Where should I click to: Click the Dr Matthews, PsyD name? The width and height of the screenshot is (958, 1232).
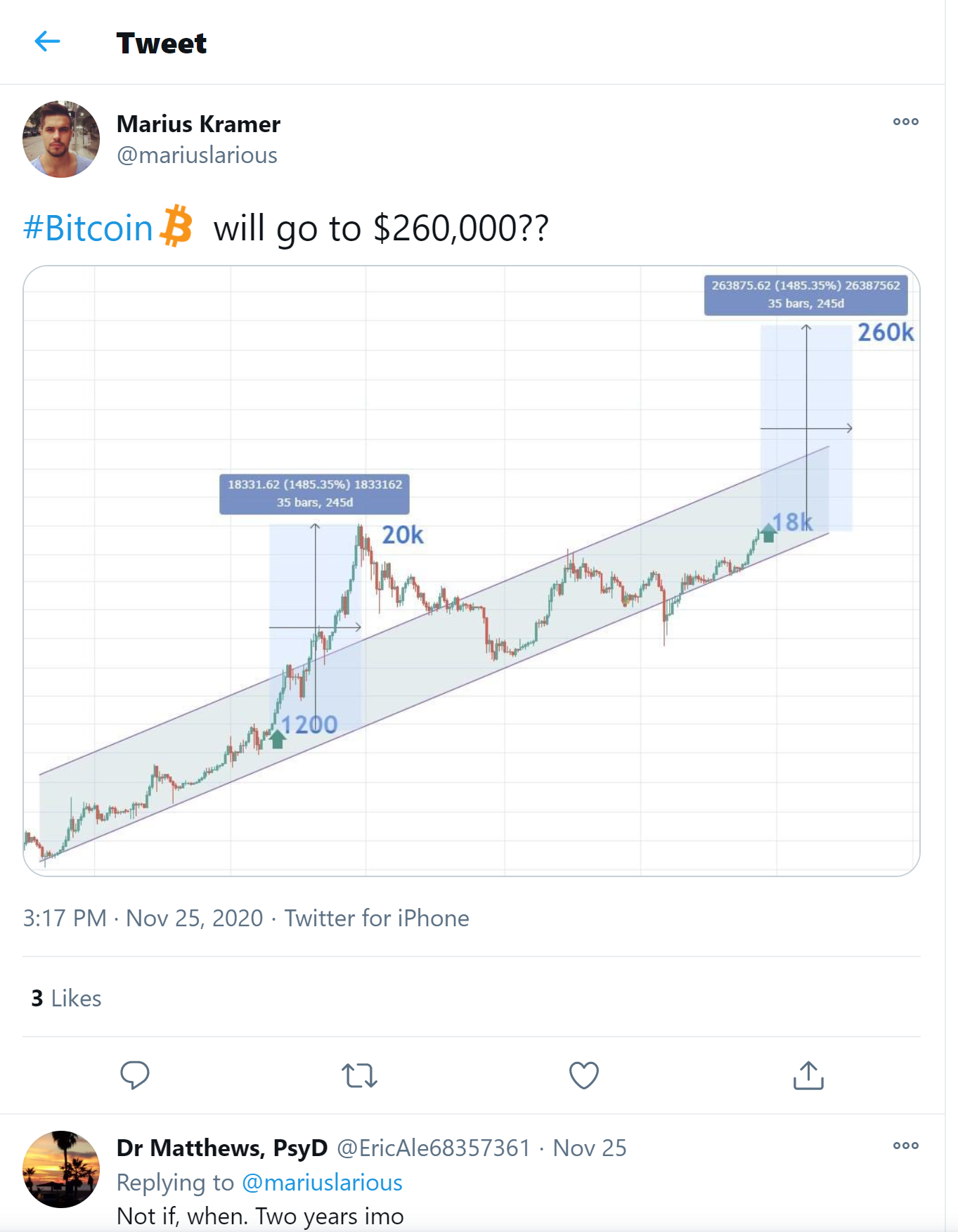pos(222,1148)
